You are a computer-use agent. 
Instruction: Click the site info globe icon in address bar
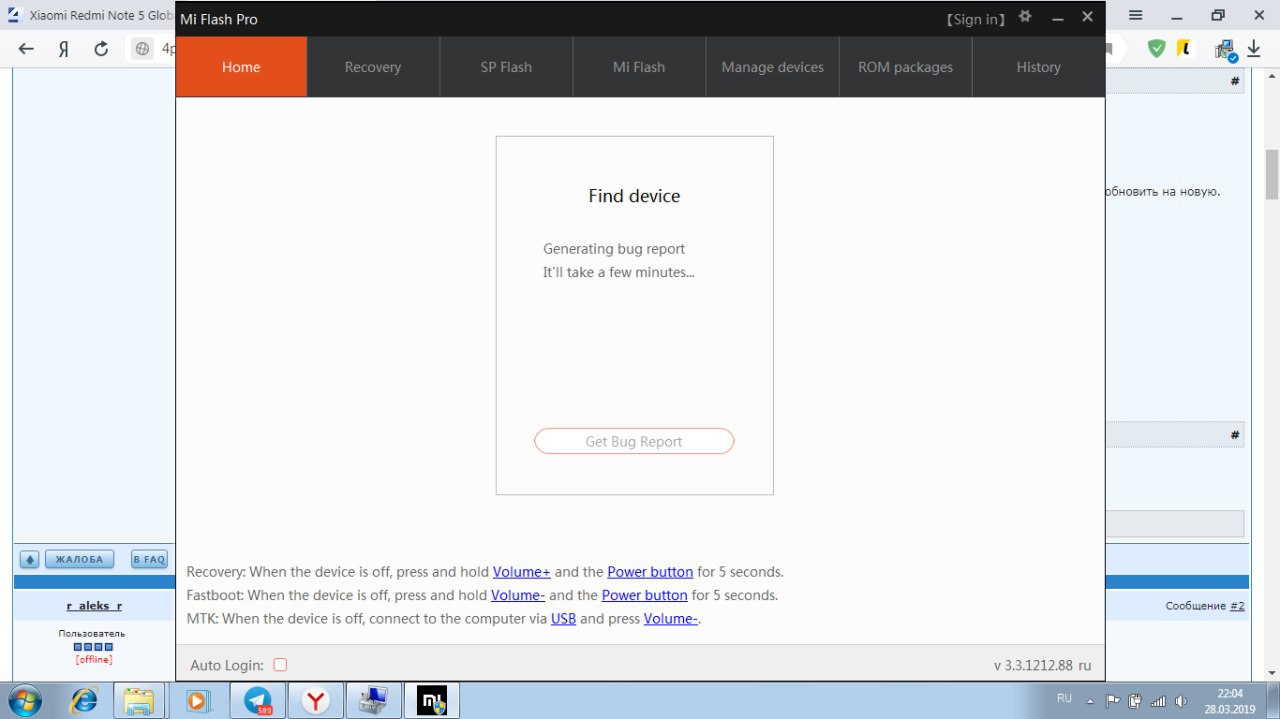point(143,48)
